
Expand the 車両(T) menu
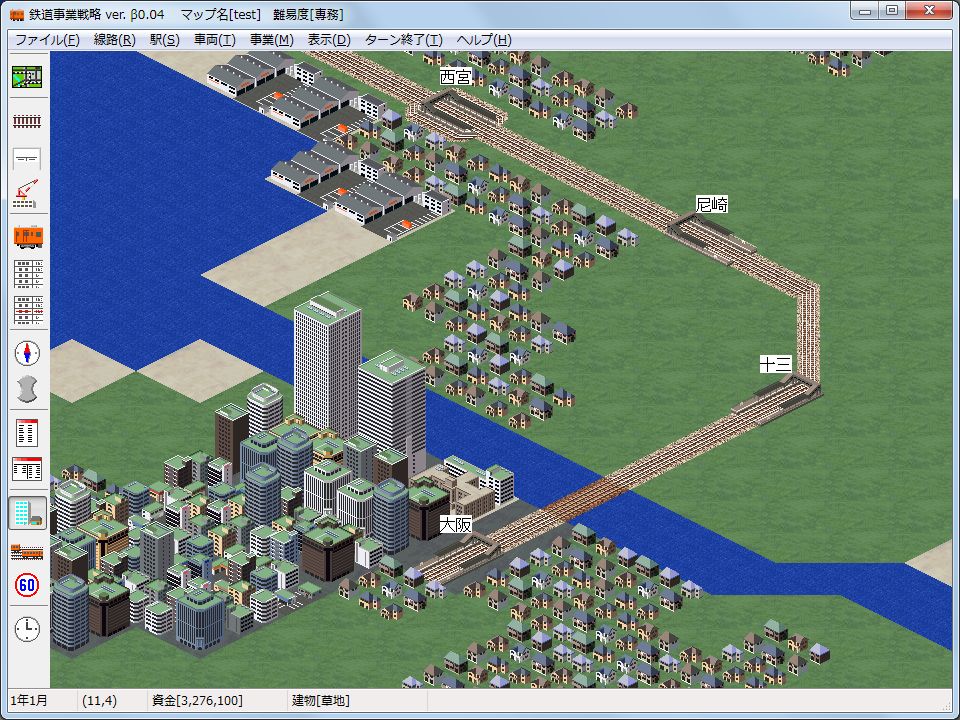(214, 40)
